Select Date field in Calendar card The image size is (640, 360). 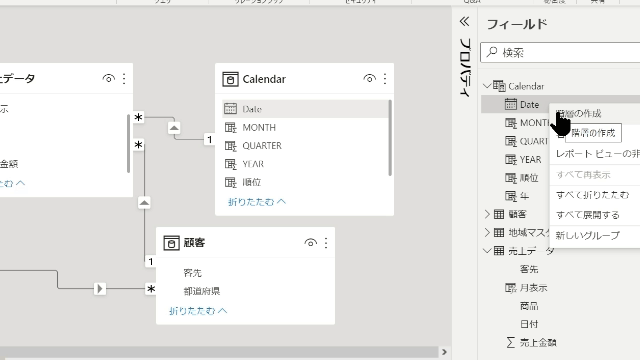304,109
